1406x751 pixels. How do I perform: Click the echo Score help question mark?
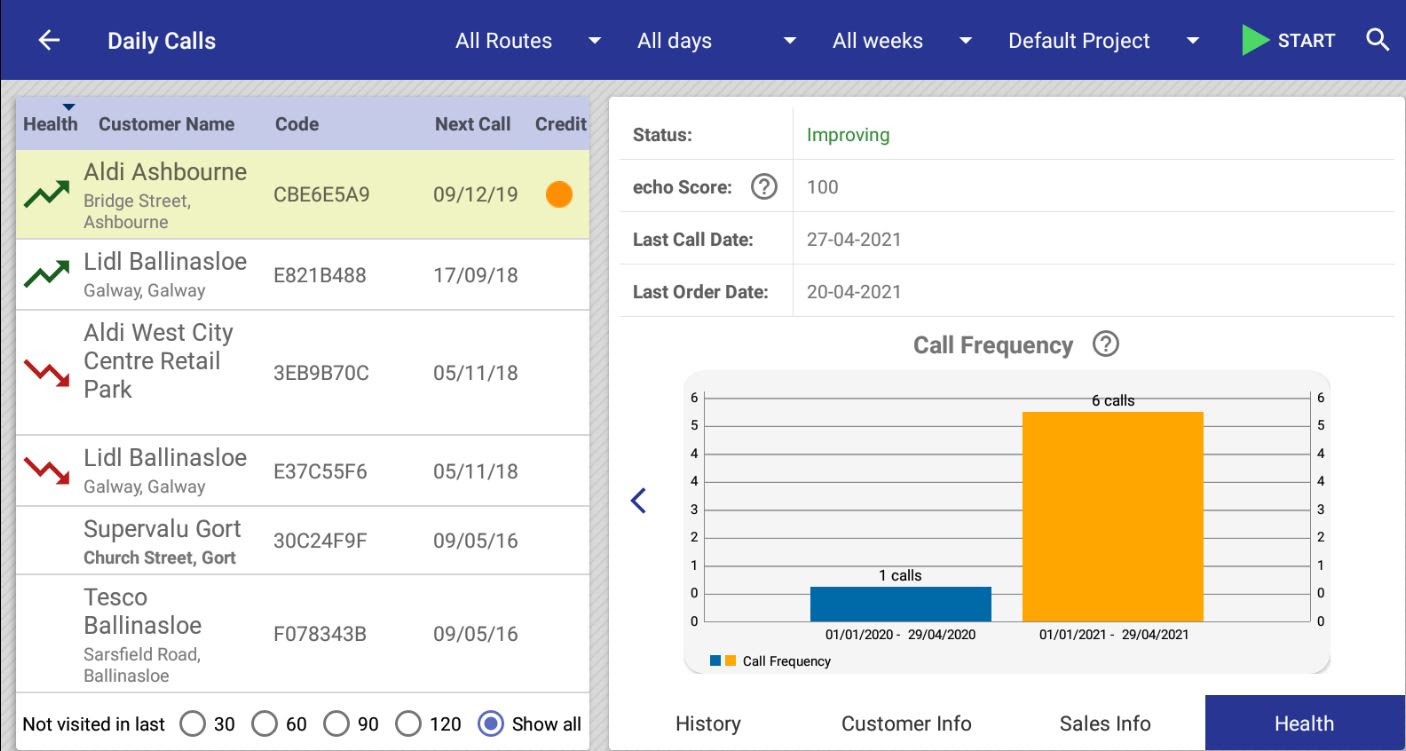[764, 187]
